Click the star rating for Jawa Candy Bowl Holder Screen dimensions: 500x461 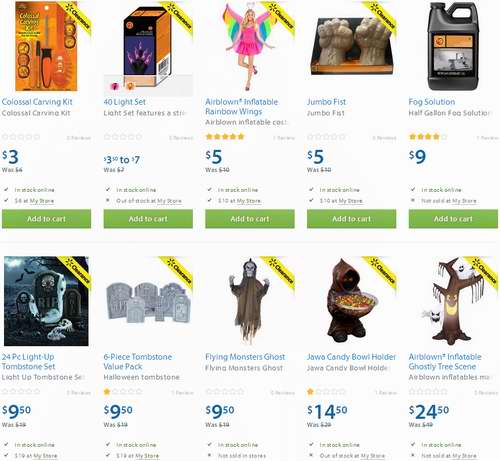pyautogui.click(x=326, y=392)
